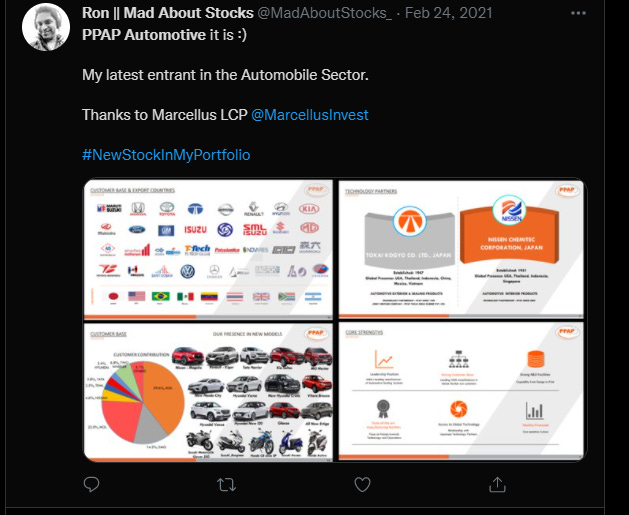Click Ron's profile avatar picture

click(x=46, y=27)
